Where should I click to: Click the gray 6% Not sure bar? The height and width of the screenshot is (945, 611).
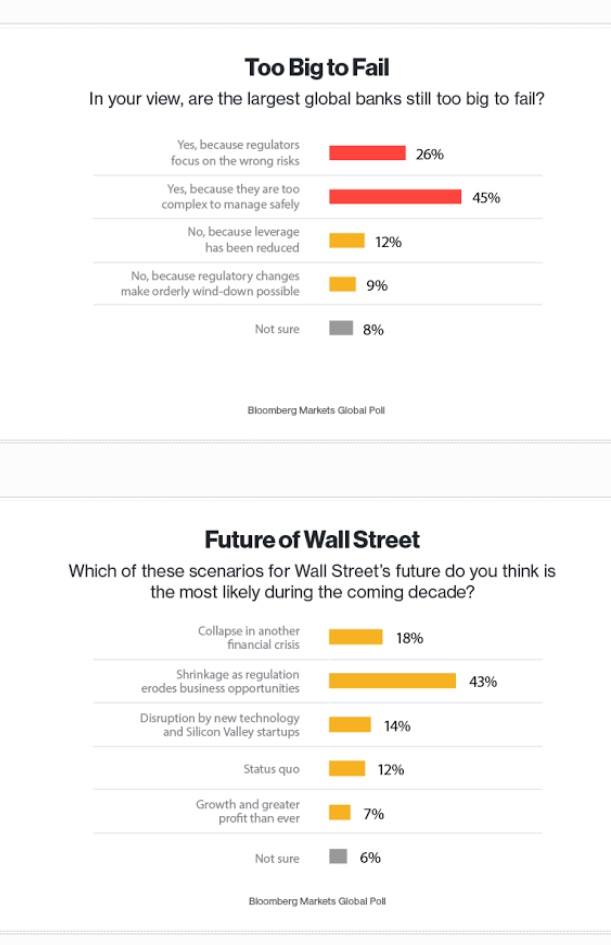pos(338,857)
